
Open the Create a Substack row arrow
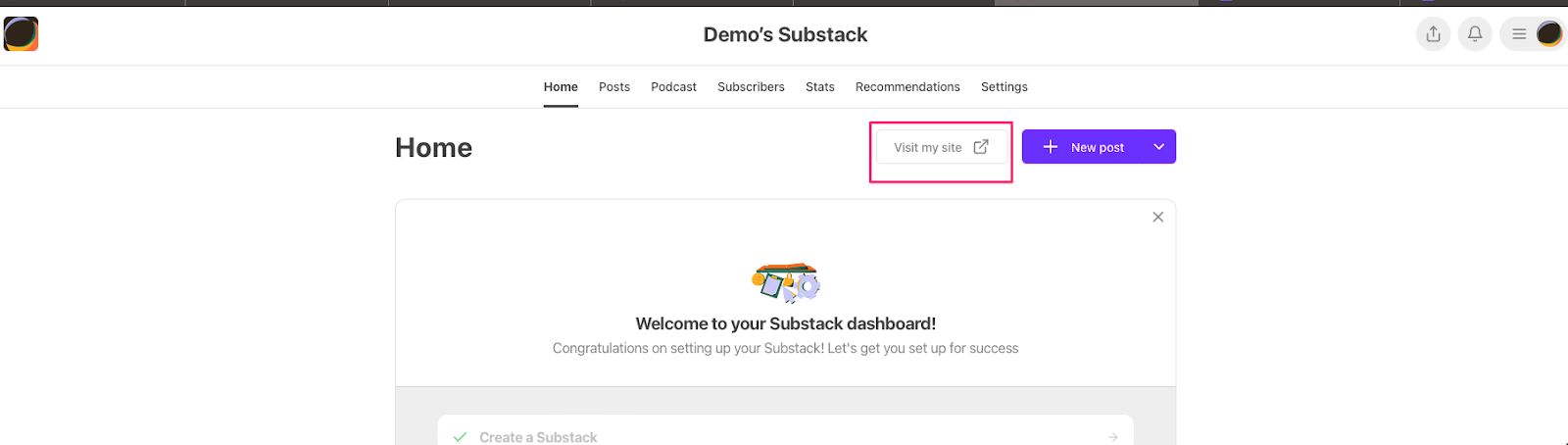click(1112, 437)
